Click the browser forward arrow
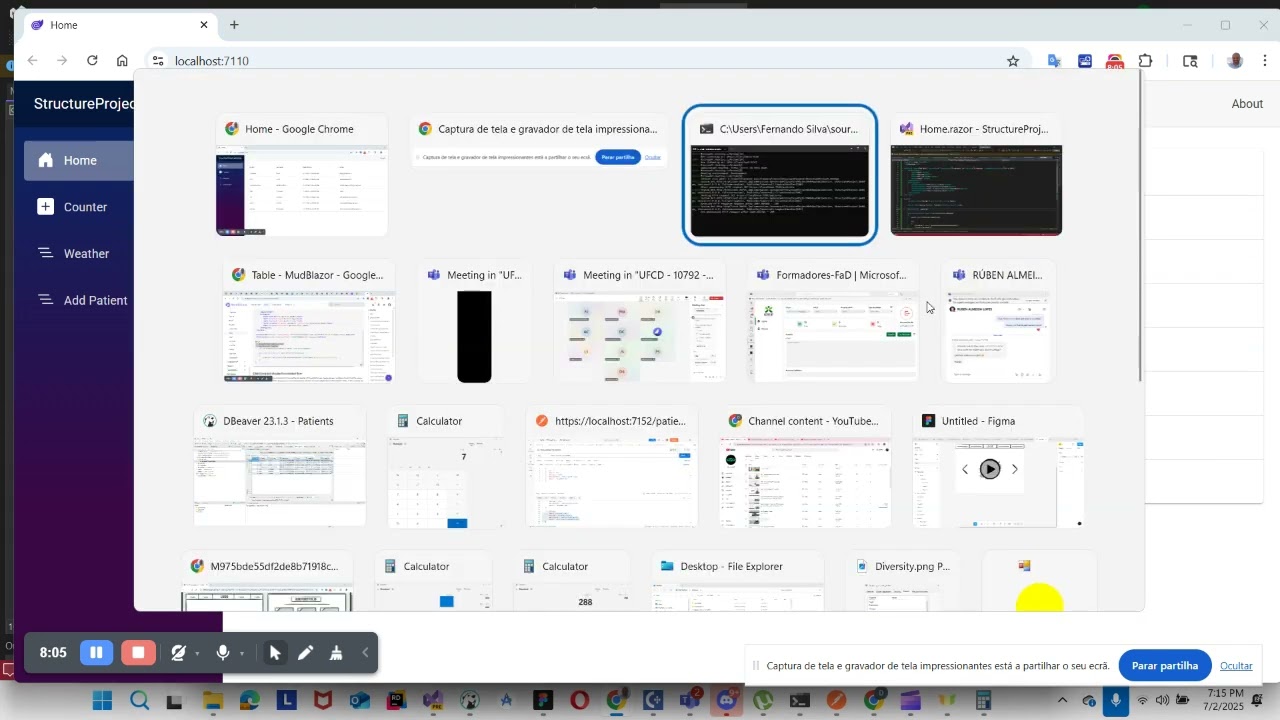1280x720 pixels. [x=62, y=61]
